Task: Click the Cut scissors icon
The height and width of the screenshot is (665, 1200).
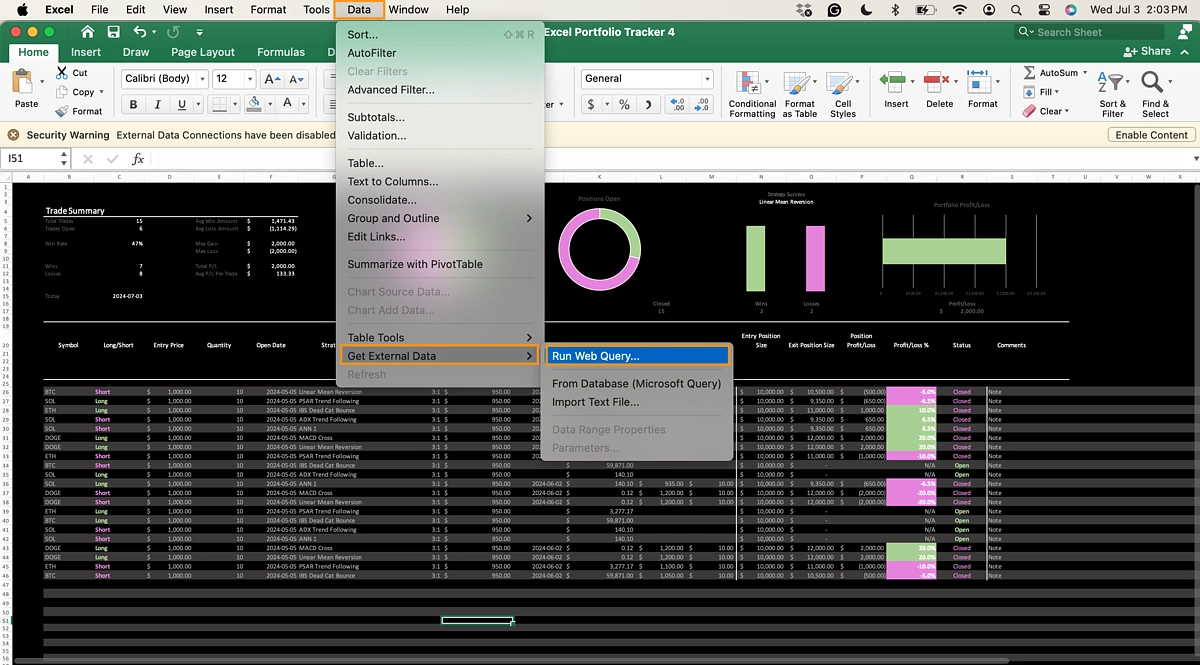Action: (x=62, y=73)
